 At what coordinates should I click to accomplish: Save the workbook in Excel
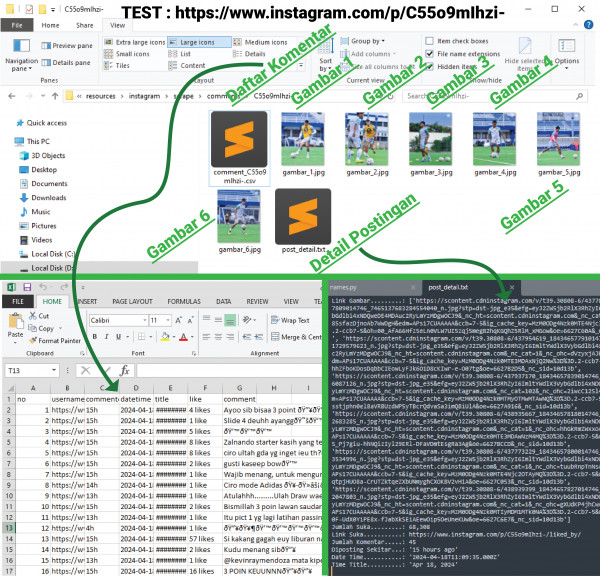pos(27,287)
